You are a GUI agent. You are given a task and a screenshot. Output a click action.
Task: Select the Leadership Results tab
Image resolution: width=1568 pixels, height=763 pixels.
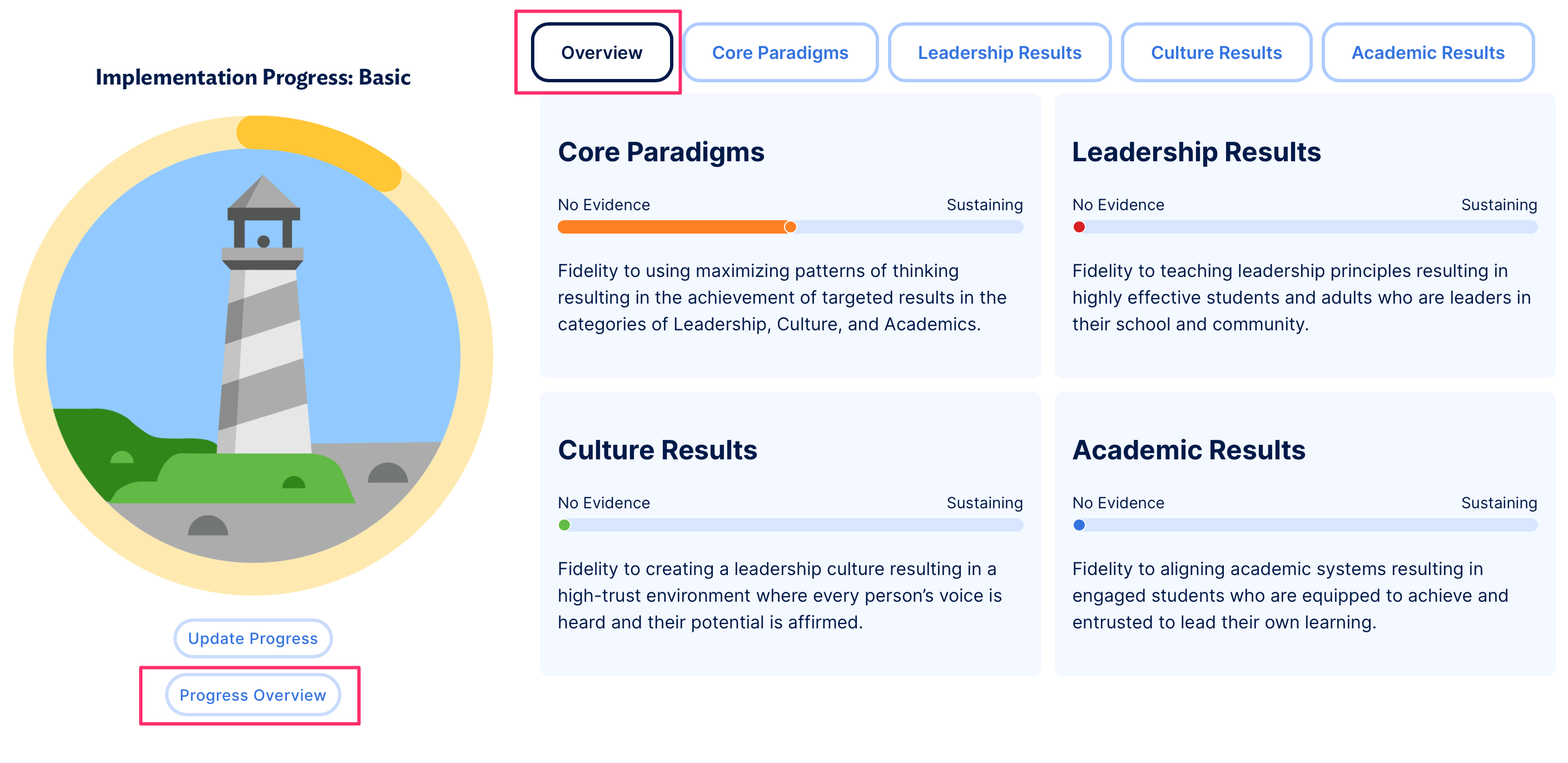[x=999, y=52]
